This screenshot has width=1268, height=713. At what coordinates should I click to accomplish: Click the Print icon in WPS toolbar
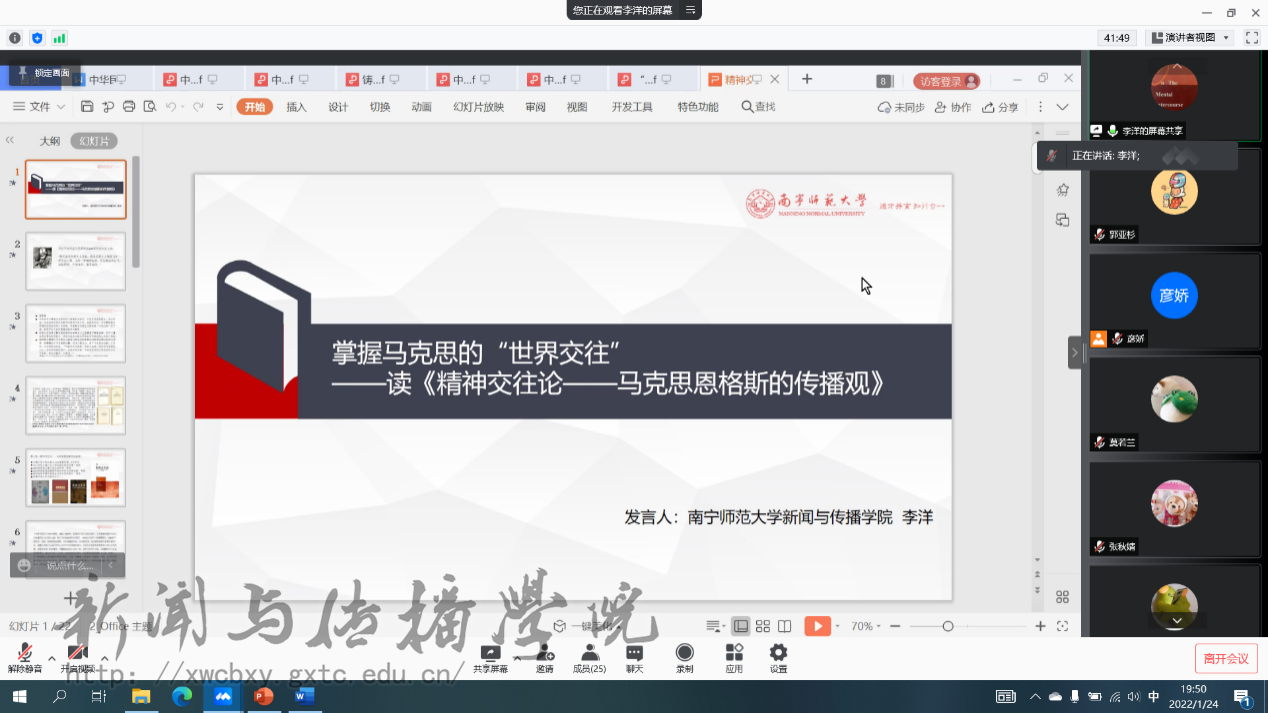coord(129,107)
